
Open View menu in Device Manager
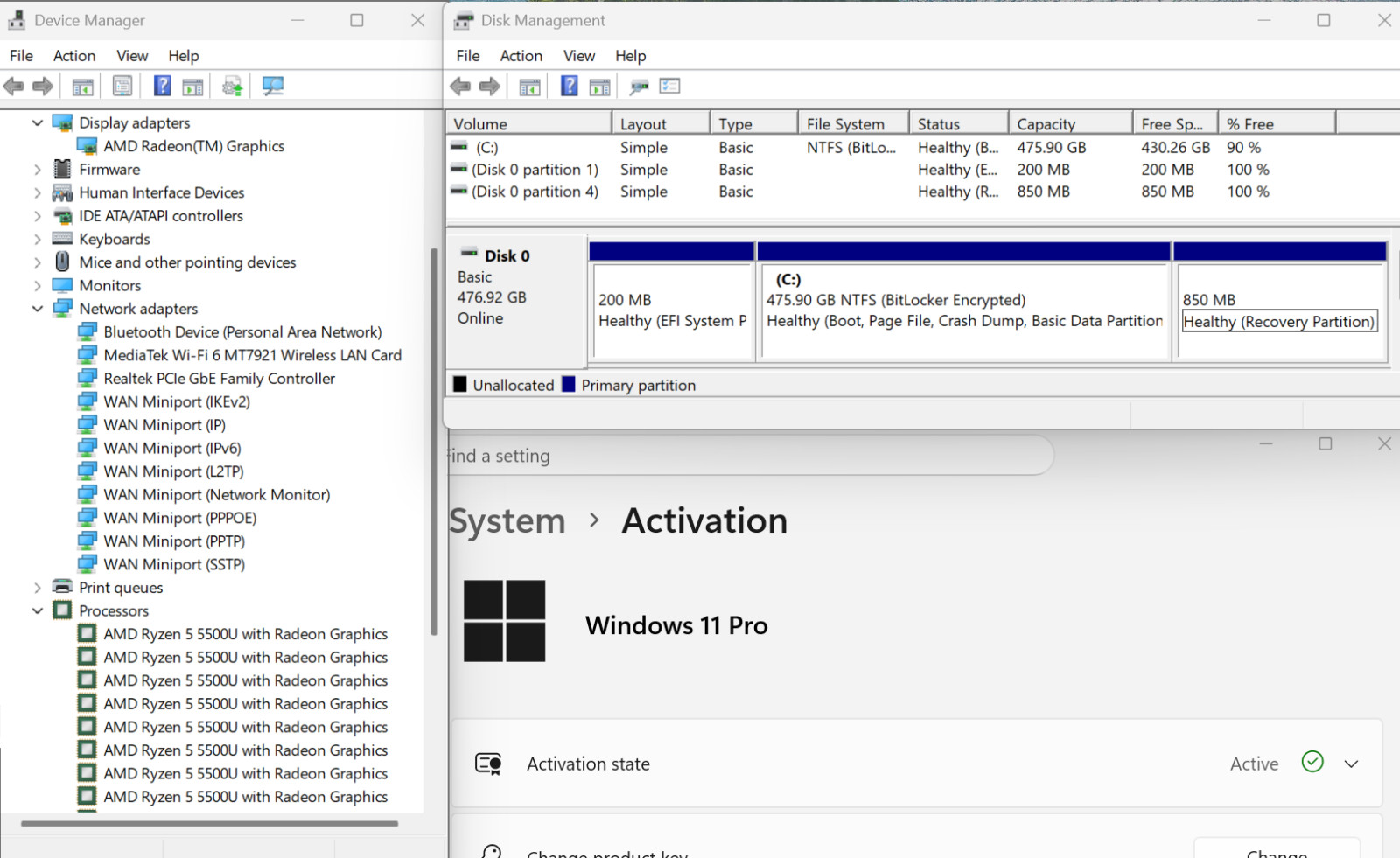[x=132, y=56]
